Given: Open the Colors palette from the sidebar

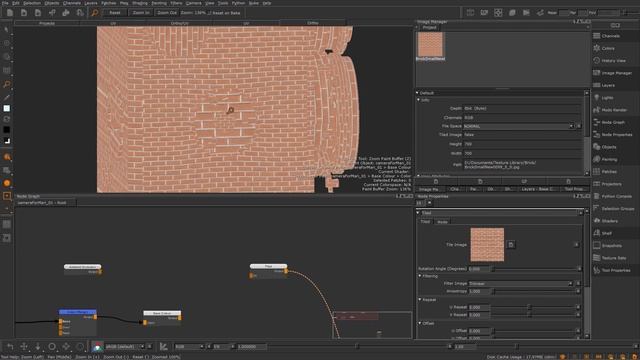Looking at the screenshot, I should (x=608, y=48).
